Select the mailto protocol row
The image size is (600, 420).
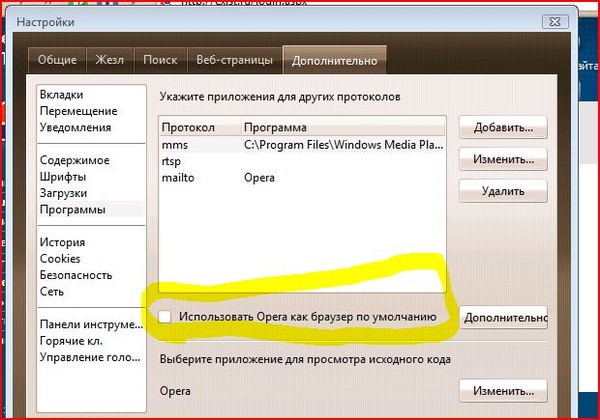tap(302, 178)
